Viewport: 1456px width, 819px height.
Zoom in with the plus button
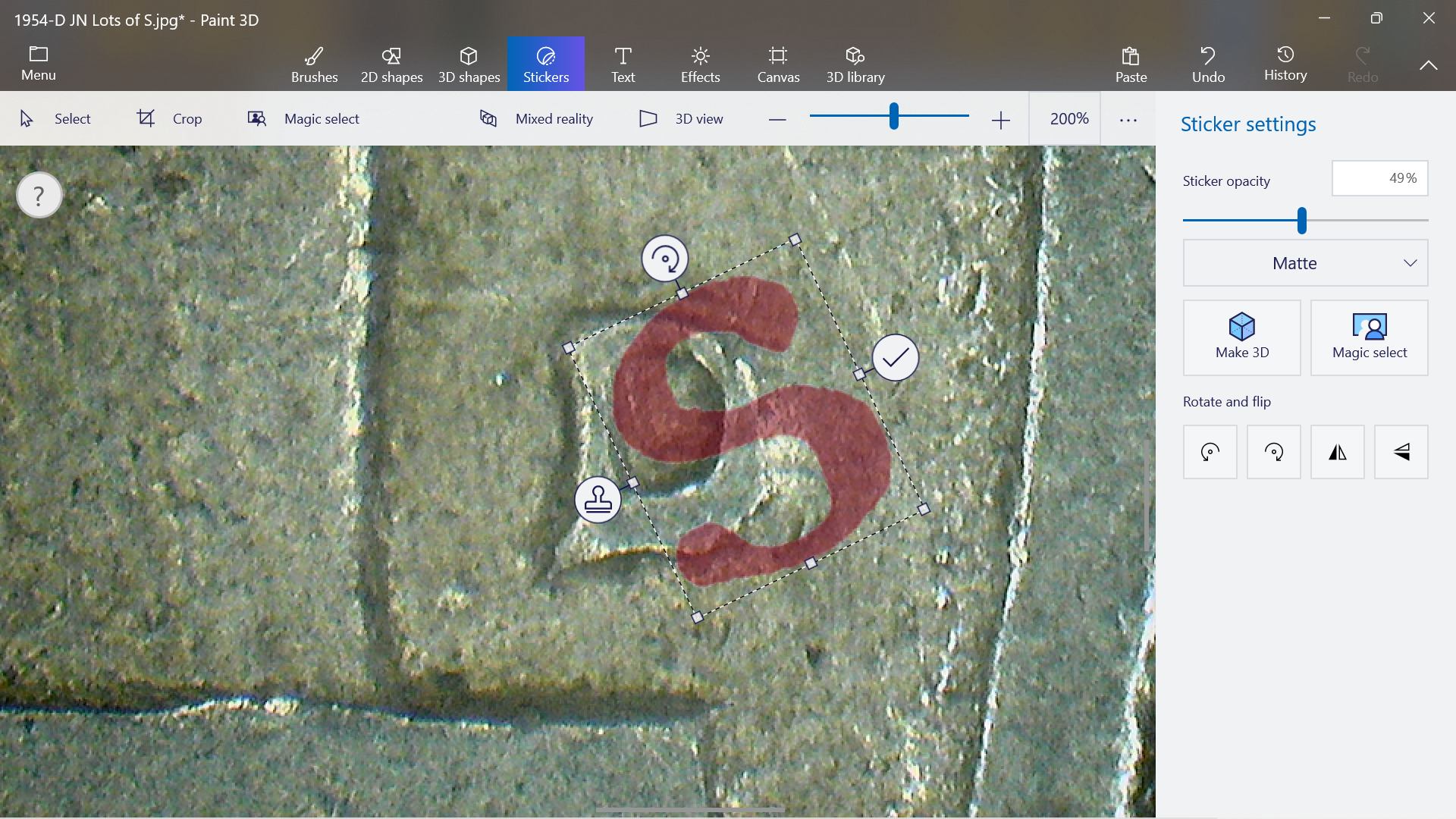1001,119
